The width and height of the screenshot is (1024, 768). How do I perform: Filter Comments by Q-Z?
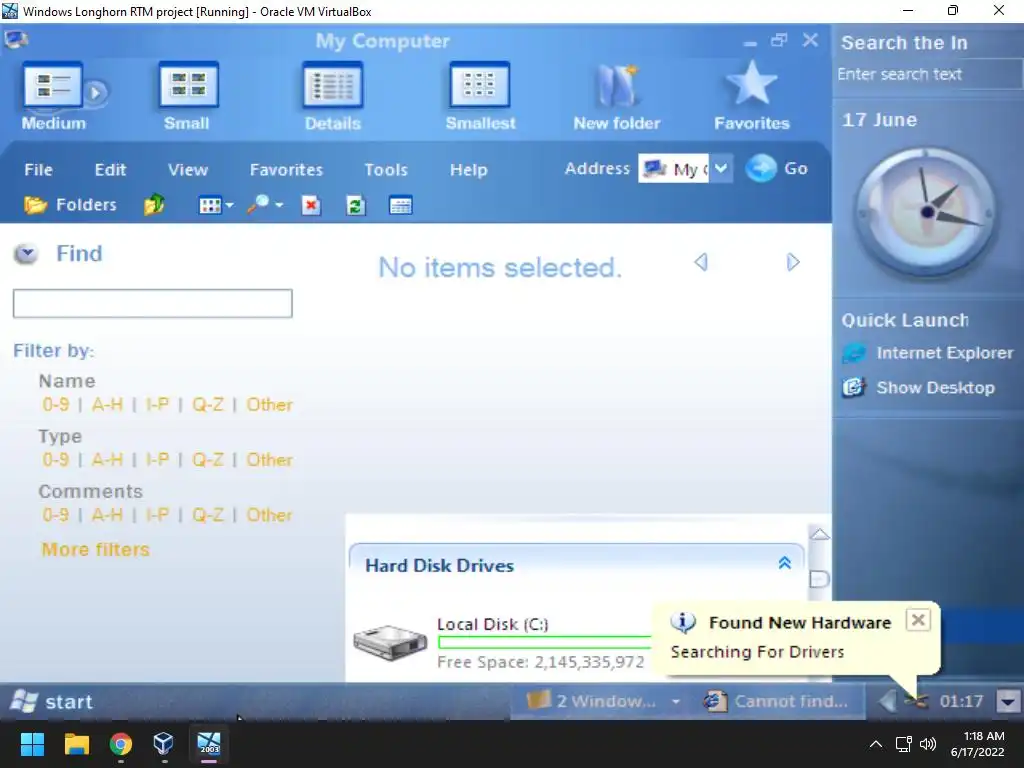(208, 515)
